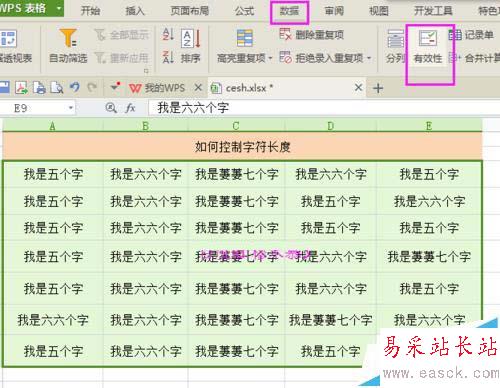Viewport: 500px width, 388px height.
Task: Expand the name box dropdown arrow
Action: tap(71, 108)
